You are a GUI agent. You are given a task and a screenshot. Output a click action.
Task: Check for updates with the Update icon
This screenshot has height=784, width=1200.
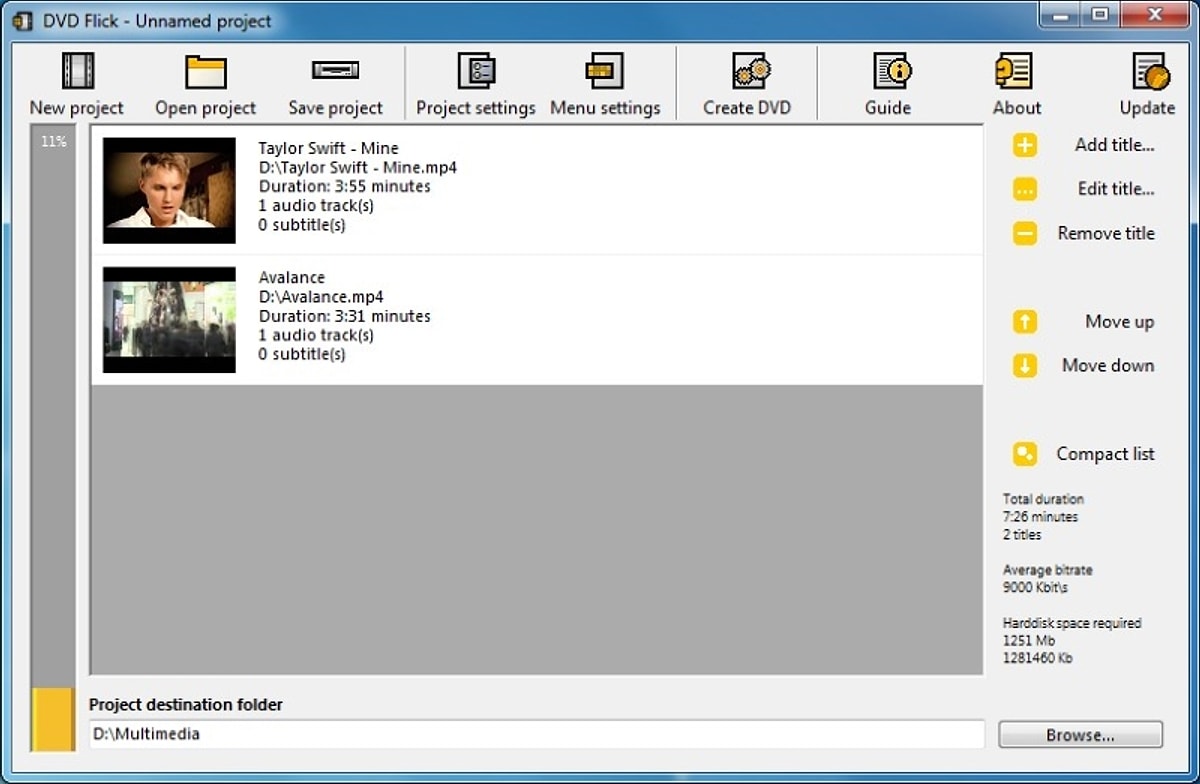click(1148, 72)
